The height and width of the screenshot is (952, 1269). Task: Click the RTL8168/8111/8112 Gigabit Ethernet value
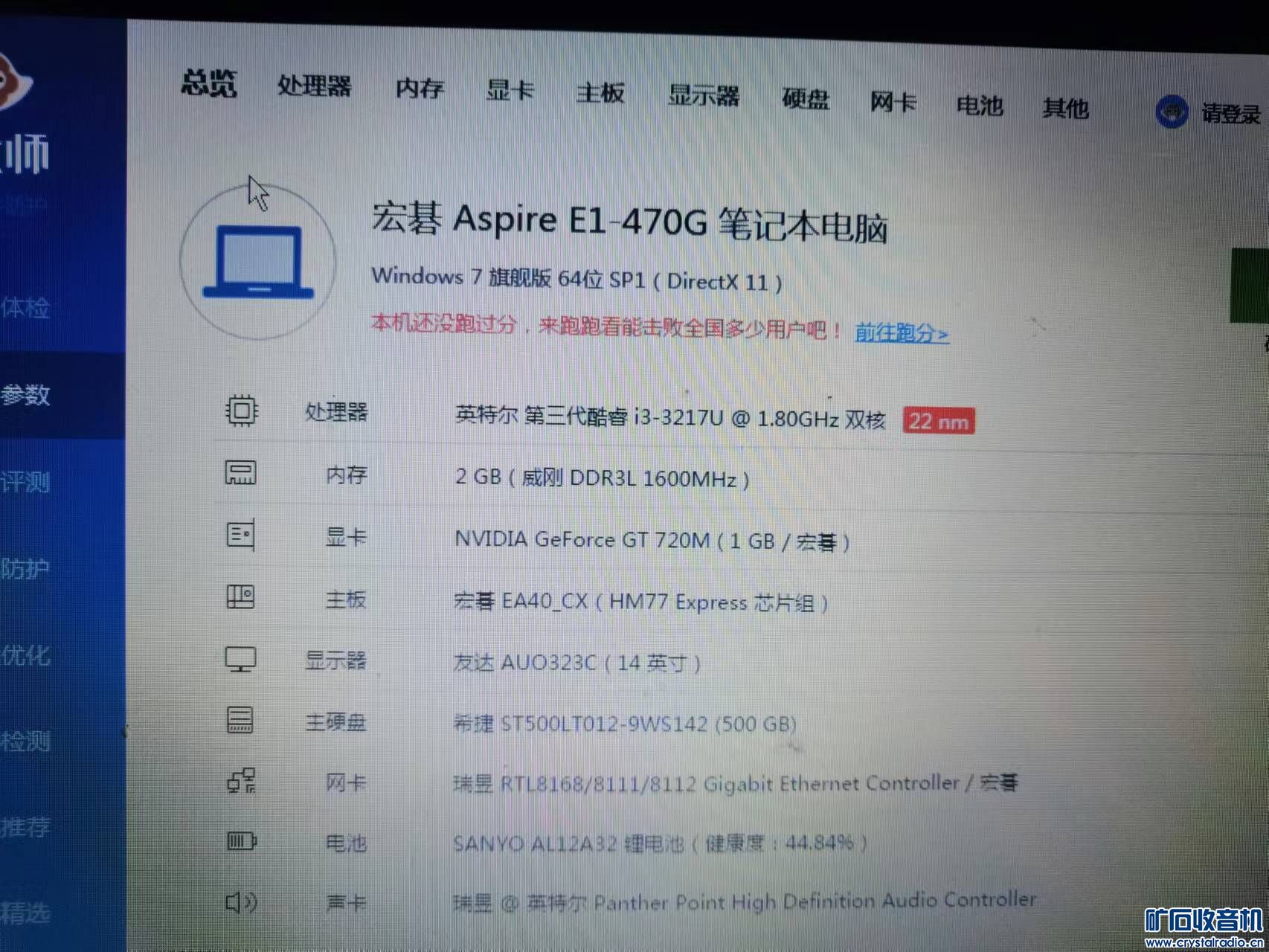tap(735, 782)
